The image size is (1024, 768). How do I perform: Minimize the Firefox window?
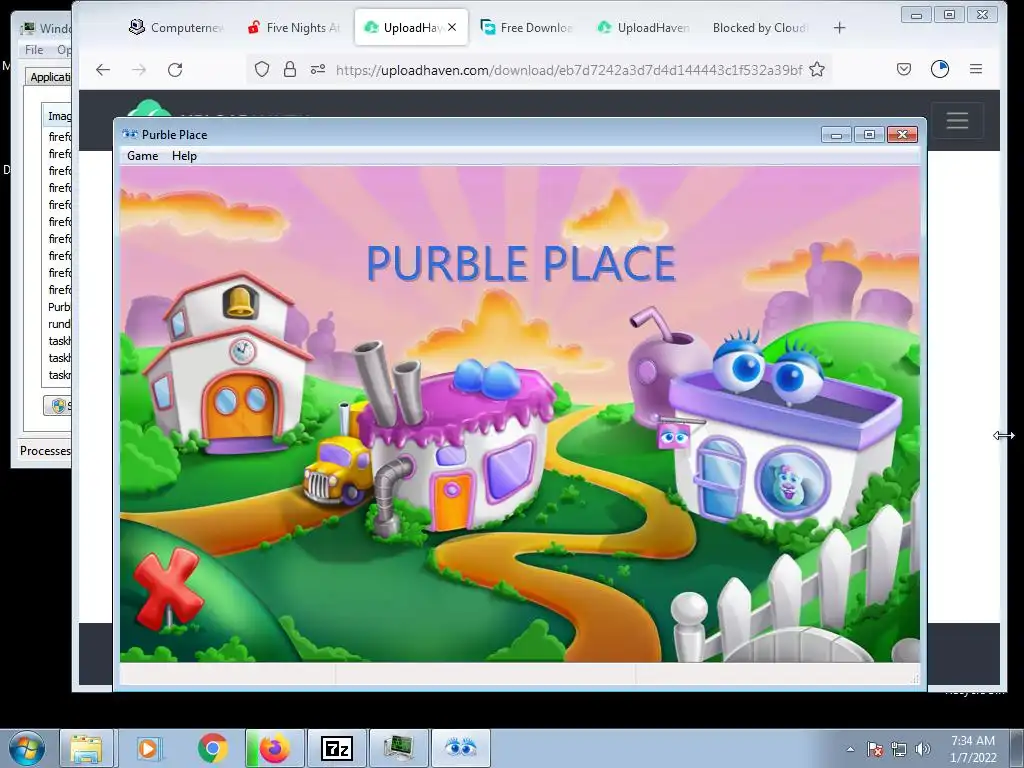(x=916, y=14)
